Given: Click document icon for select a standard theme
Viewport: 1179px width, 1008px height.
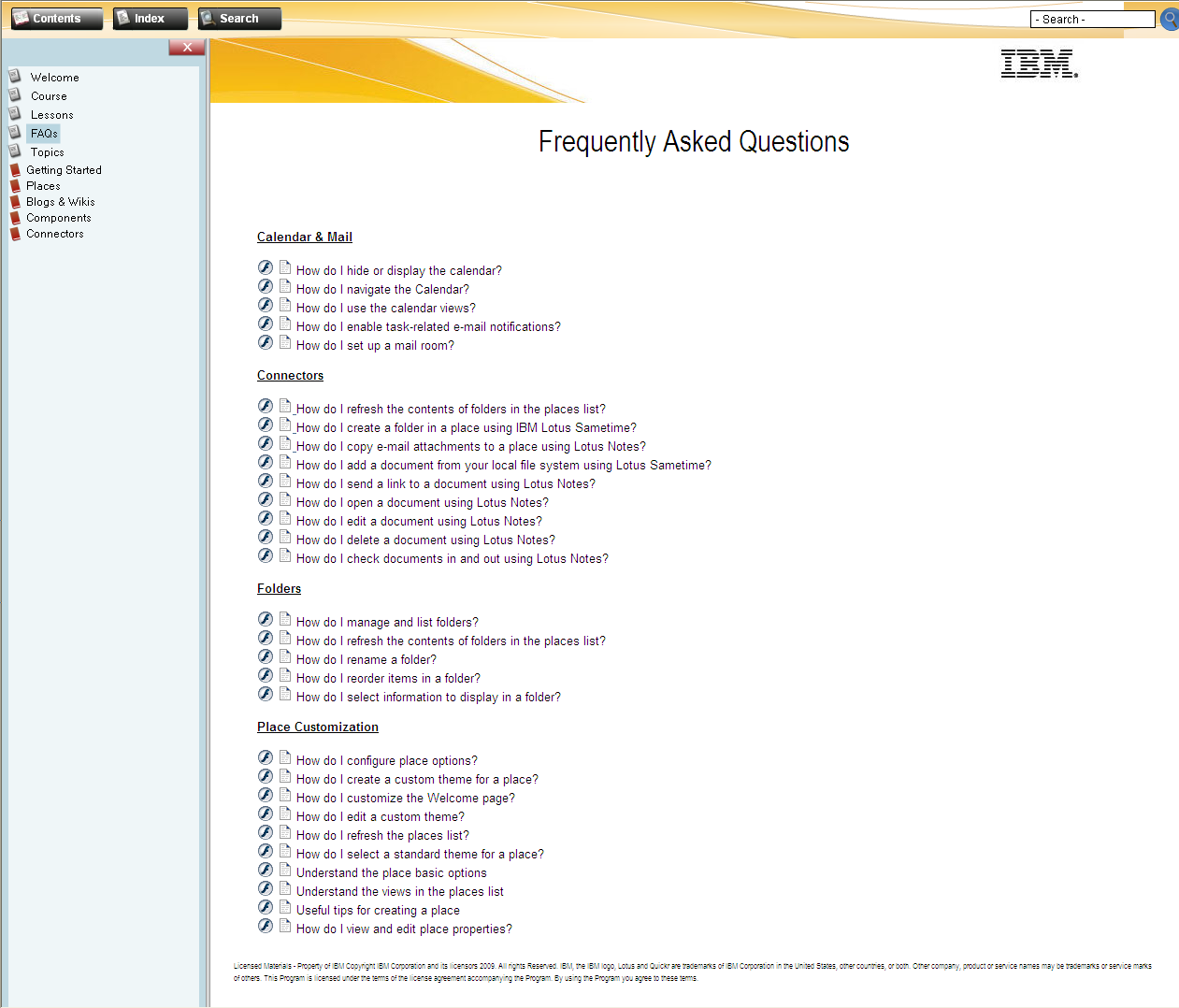Looking at the screenshot, I should tap(285, 851).
